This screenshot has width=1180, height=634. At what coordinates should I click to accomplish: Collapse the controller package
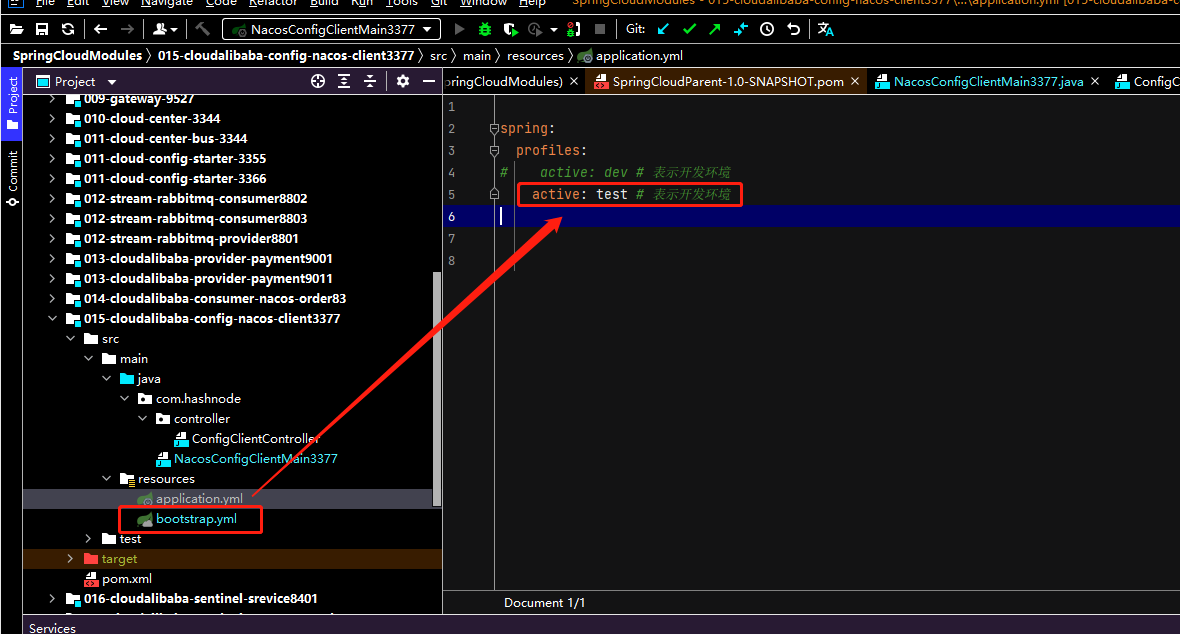pos(143,419)
